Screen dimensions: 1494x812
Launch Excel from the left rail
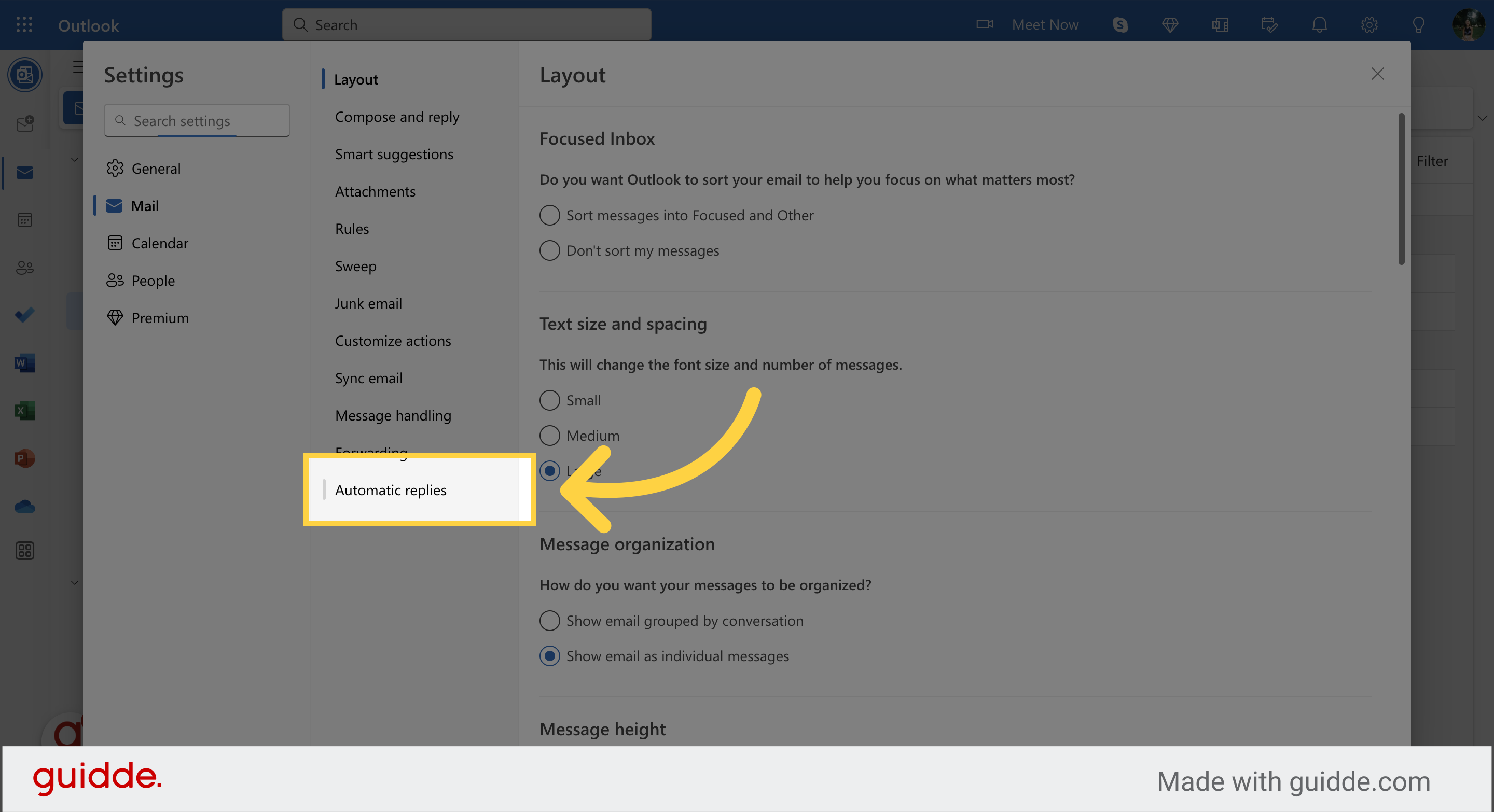(25, 410)
